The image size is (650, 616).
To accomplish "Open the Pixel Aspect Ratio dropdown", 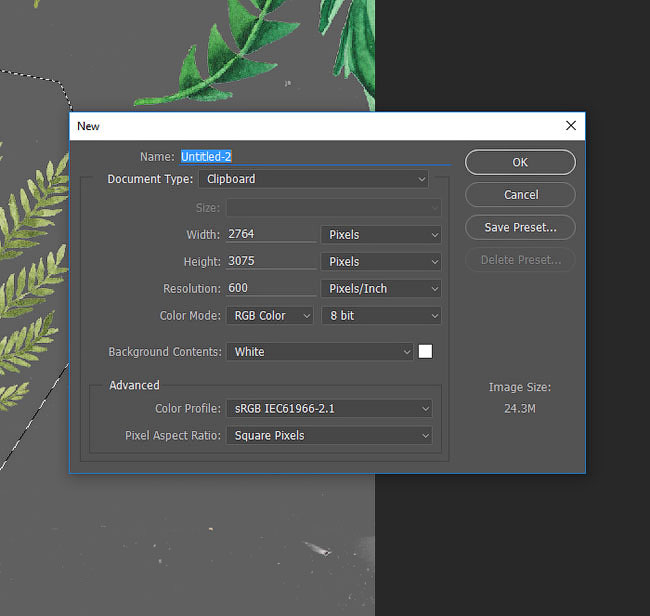I will point(330,436).
